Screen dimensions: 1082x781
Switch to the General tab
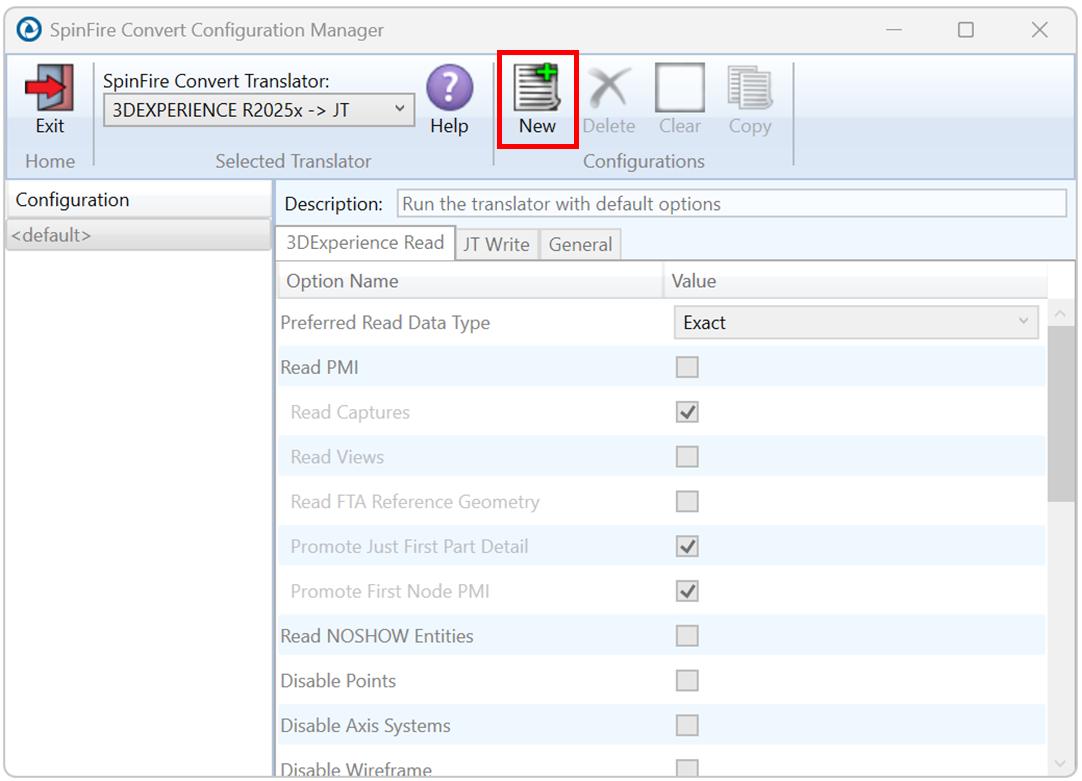(580, 244)
